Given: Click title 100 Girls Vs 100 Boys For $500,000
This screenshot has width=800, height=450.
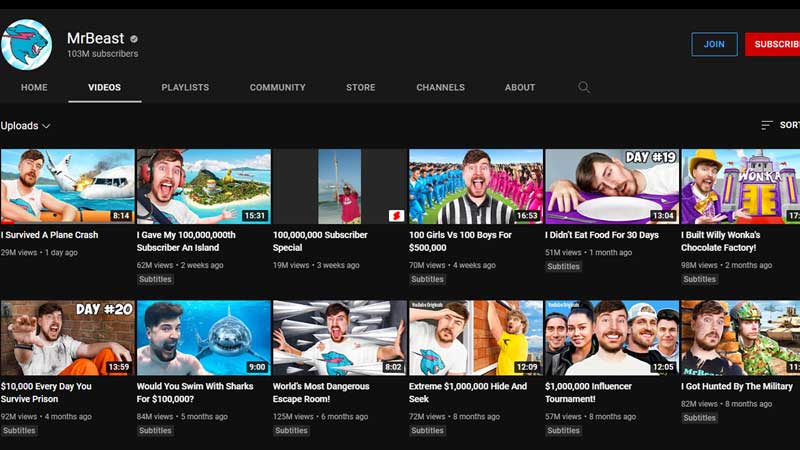Looking at the screenshot, I should point(460,241).
